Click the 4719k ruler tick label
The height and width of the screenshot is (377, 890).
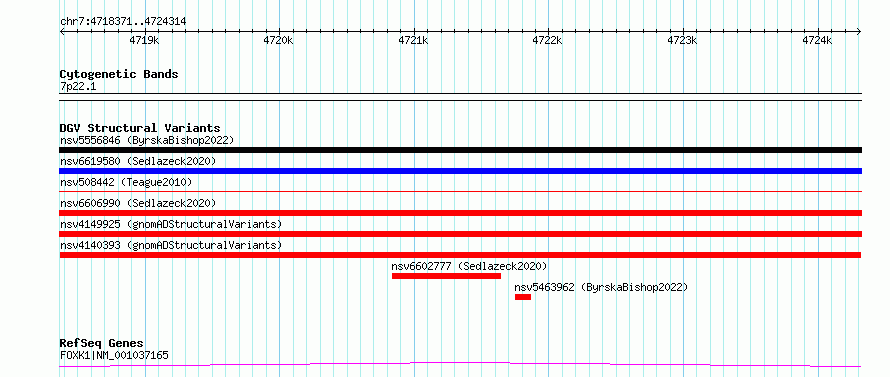(x=144, y=40)
